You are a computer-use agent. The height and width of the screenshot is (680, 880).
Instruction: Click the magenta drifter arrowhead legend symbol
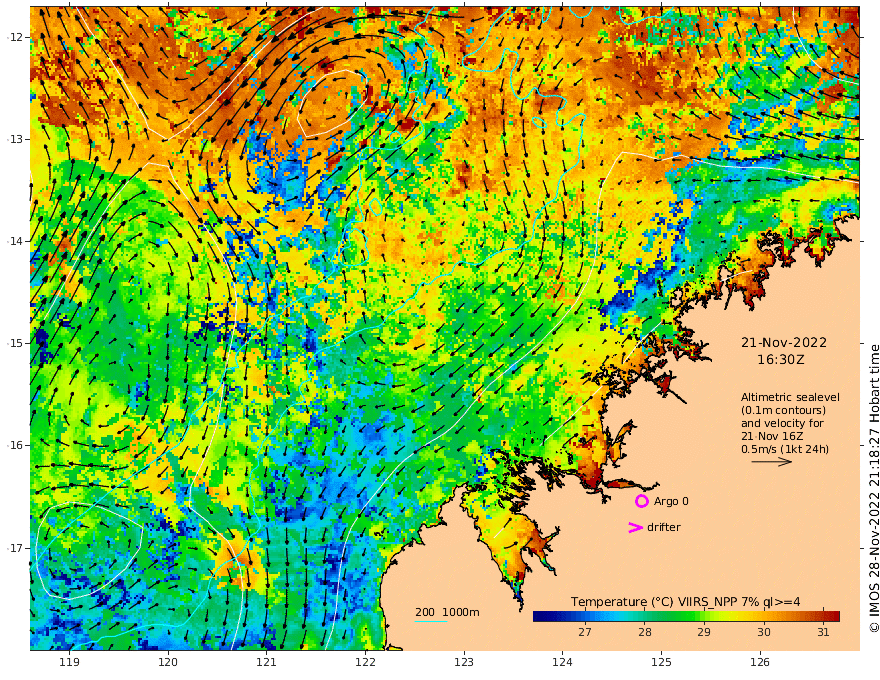tap(635, 527)
